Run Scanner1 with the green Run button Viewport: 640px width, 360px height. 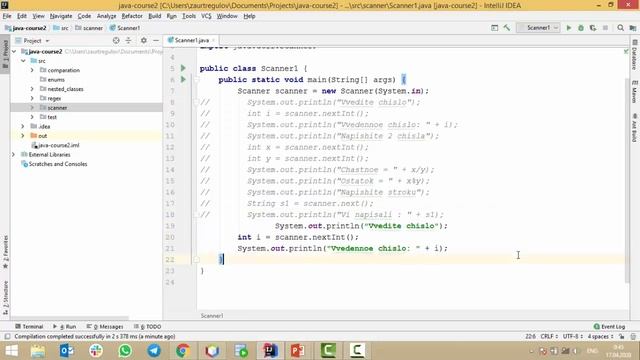(569, 28)
